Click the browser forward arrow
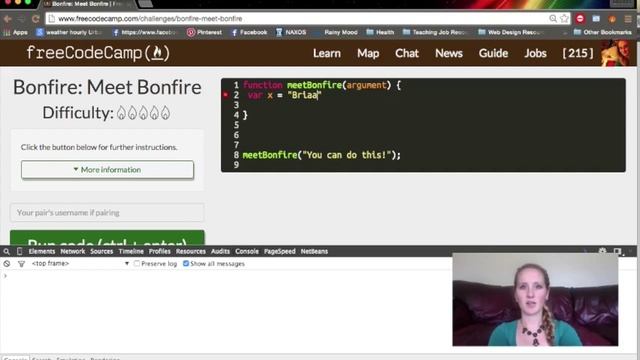 pyautogui.click(x=21, y=19)
